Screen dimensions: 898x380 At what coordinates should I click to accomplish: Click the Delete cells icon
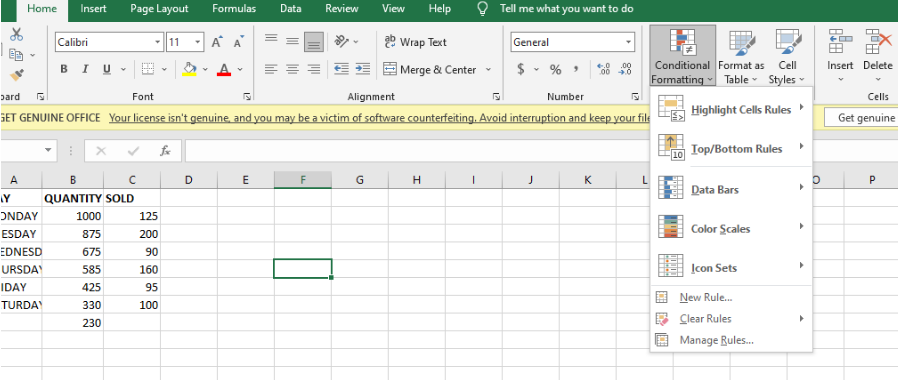pyautogui.click(x=878, y=42)
